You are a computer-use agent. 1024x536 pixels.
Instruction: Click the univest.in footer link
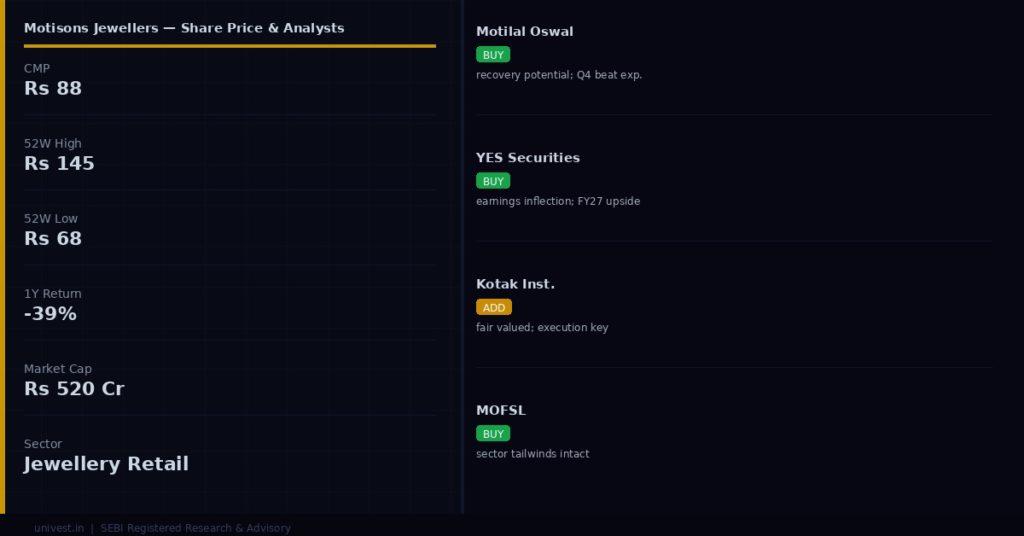coord(59,528)
